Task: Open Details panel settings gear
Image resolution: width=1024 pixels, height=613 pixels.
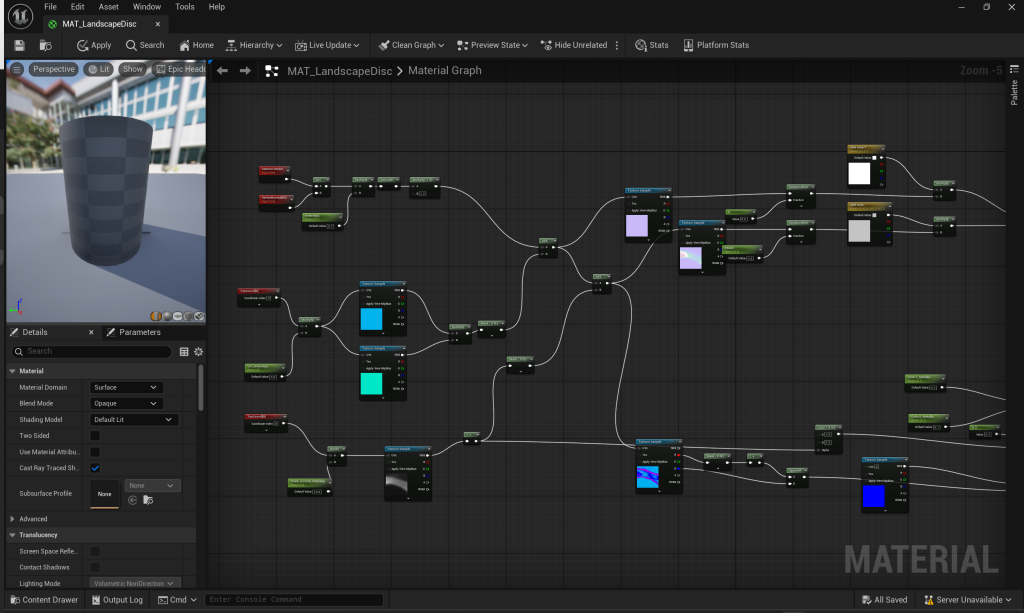Action: pyautogui.click(x=198, y=352)
